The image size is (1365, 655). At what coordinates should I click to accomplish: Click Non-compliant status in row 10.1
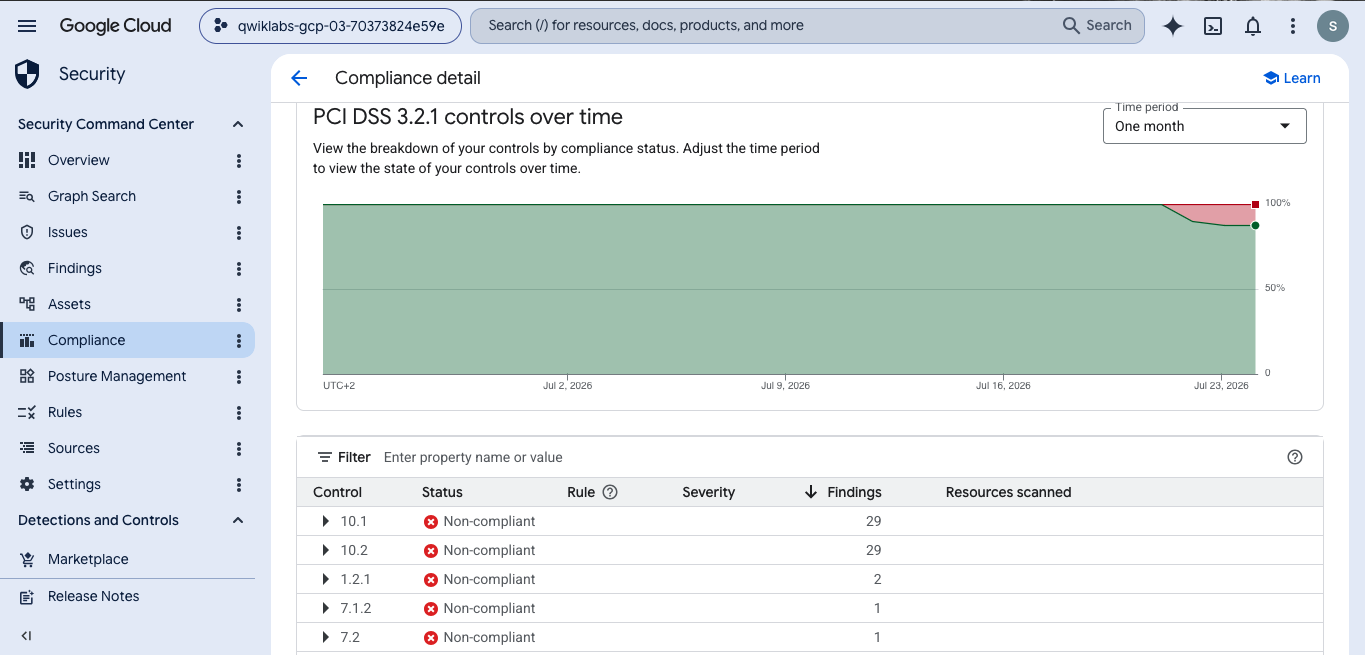[x=479, y=521]
